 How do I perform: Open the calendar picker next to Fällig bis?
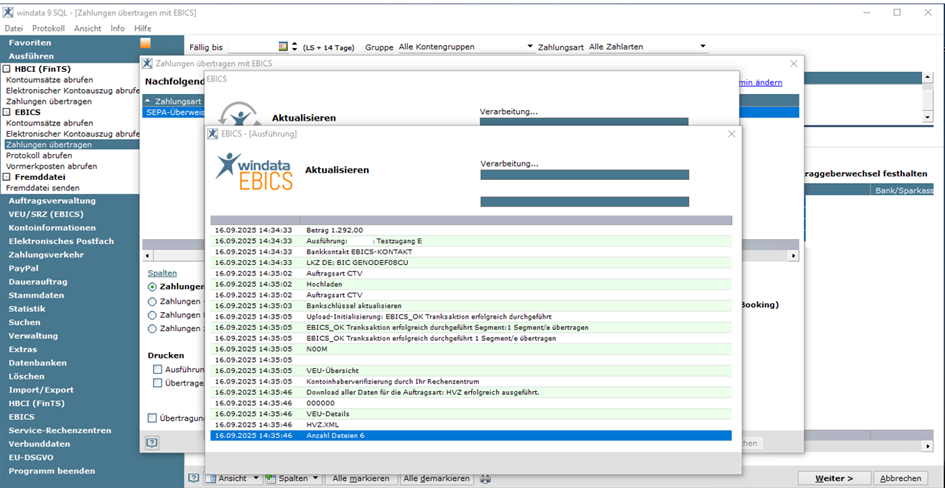[x=281, y=47]
